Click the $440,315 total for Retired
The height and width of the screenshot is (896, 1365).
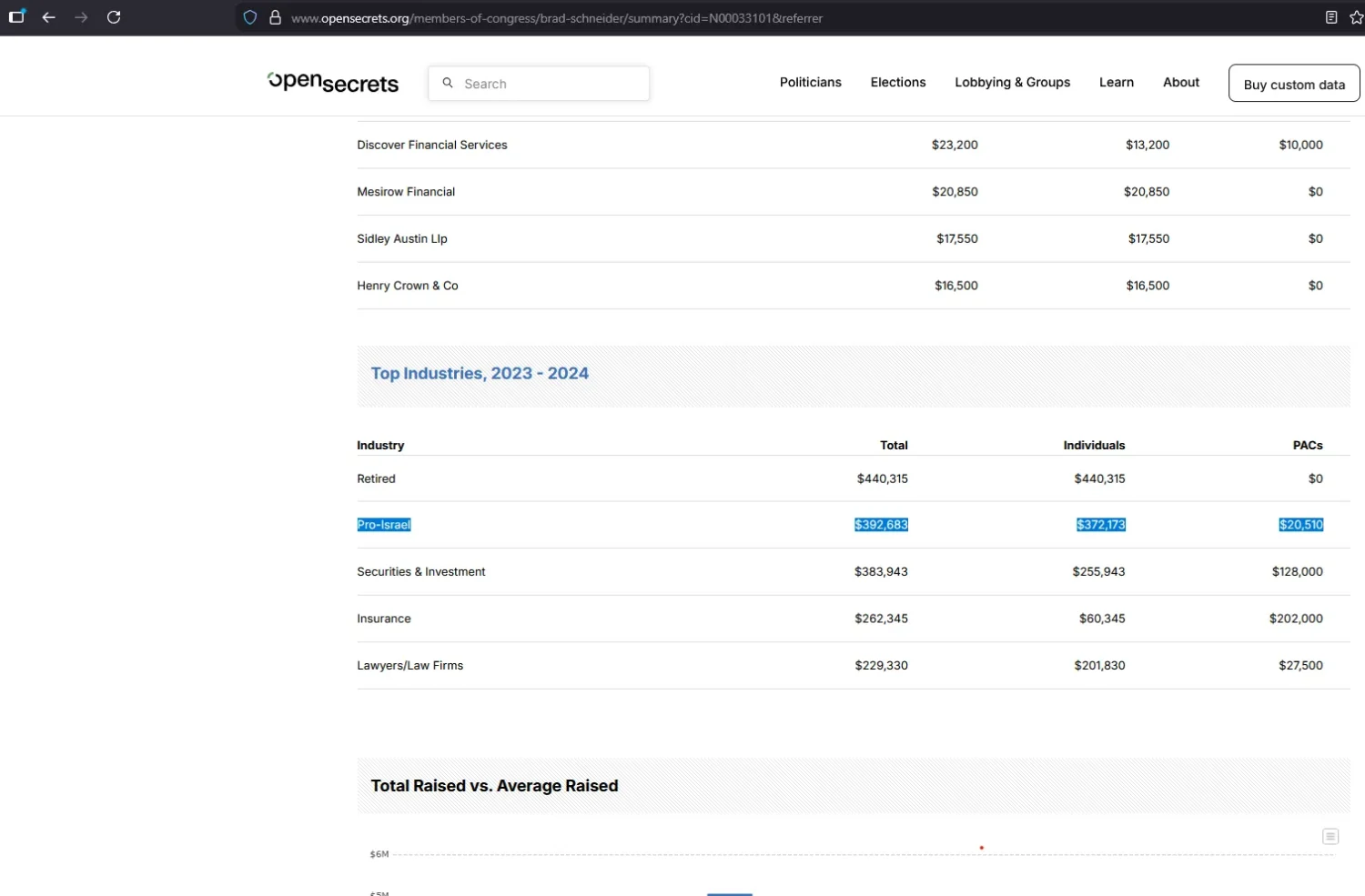[883, 478]
